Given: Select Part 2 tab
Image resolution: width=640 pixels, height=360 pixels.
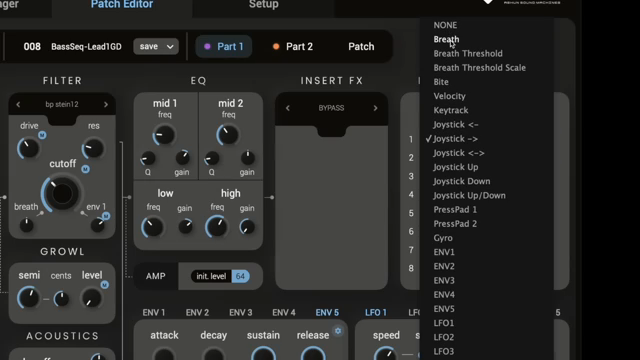Looking at the screenshot, I should coord(293,47).
